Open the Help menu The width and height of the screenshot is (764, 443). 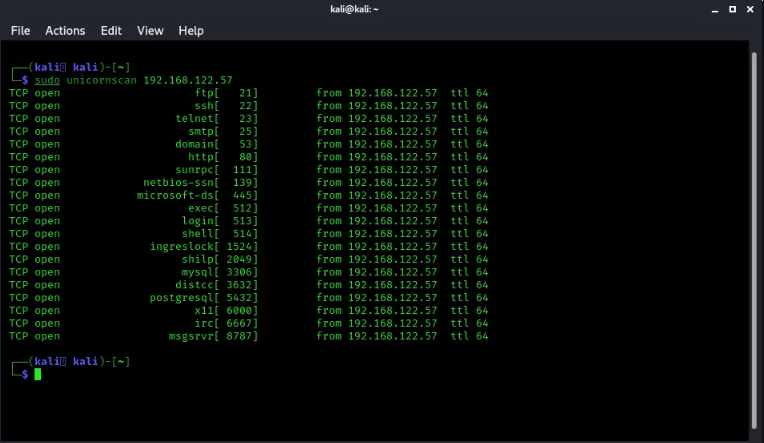[x=191, y=31]
